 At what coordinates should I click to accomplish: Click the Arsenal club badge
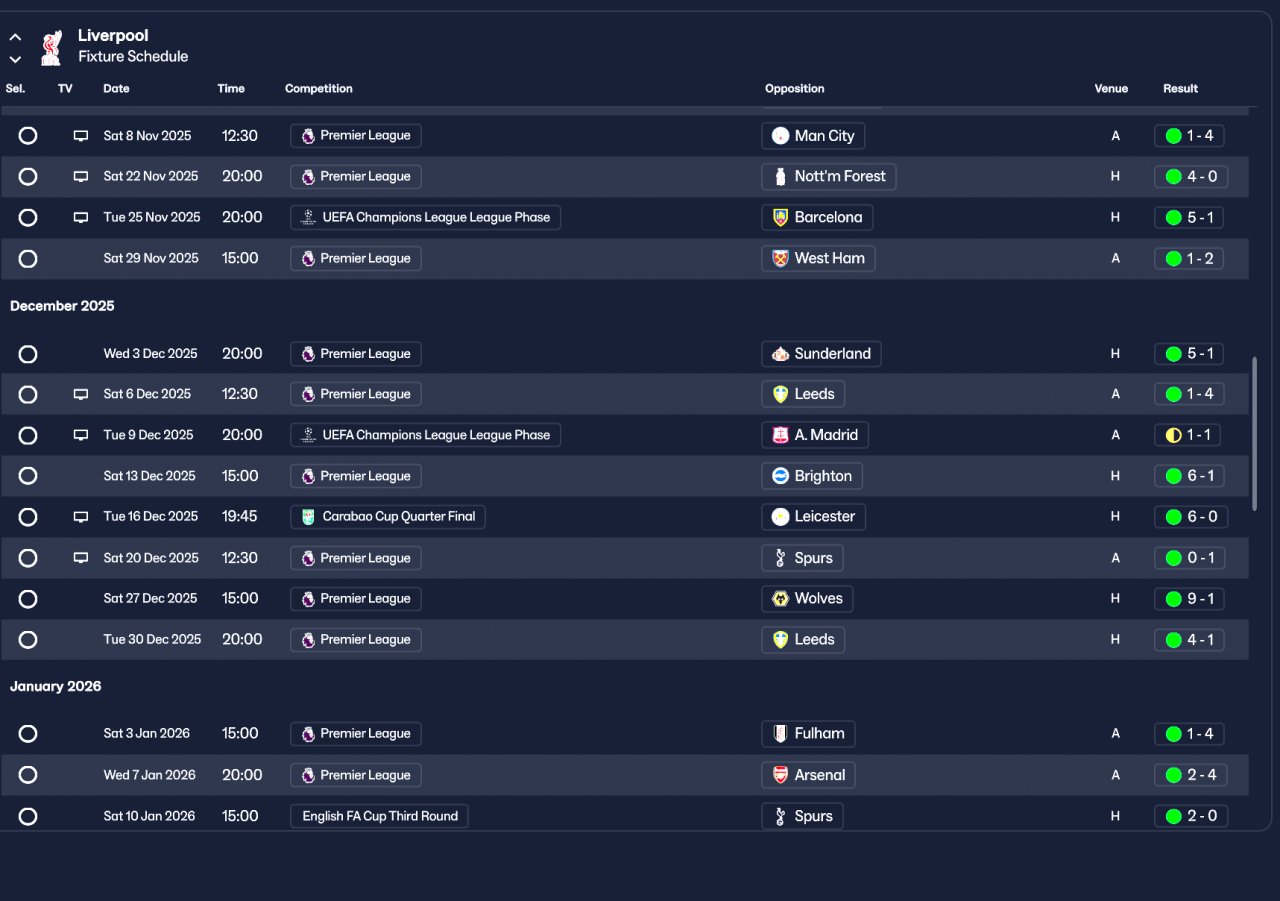(781, 775)
